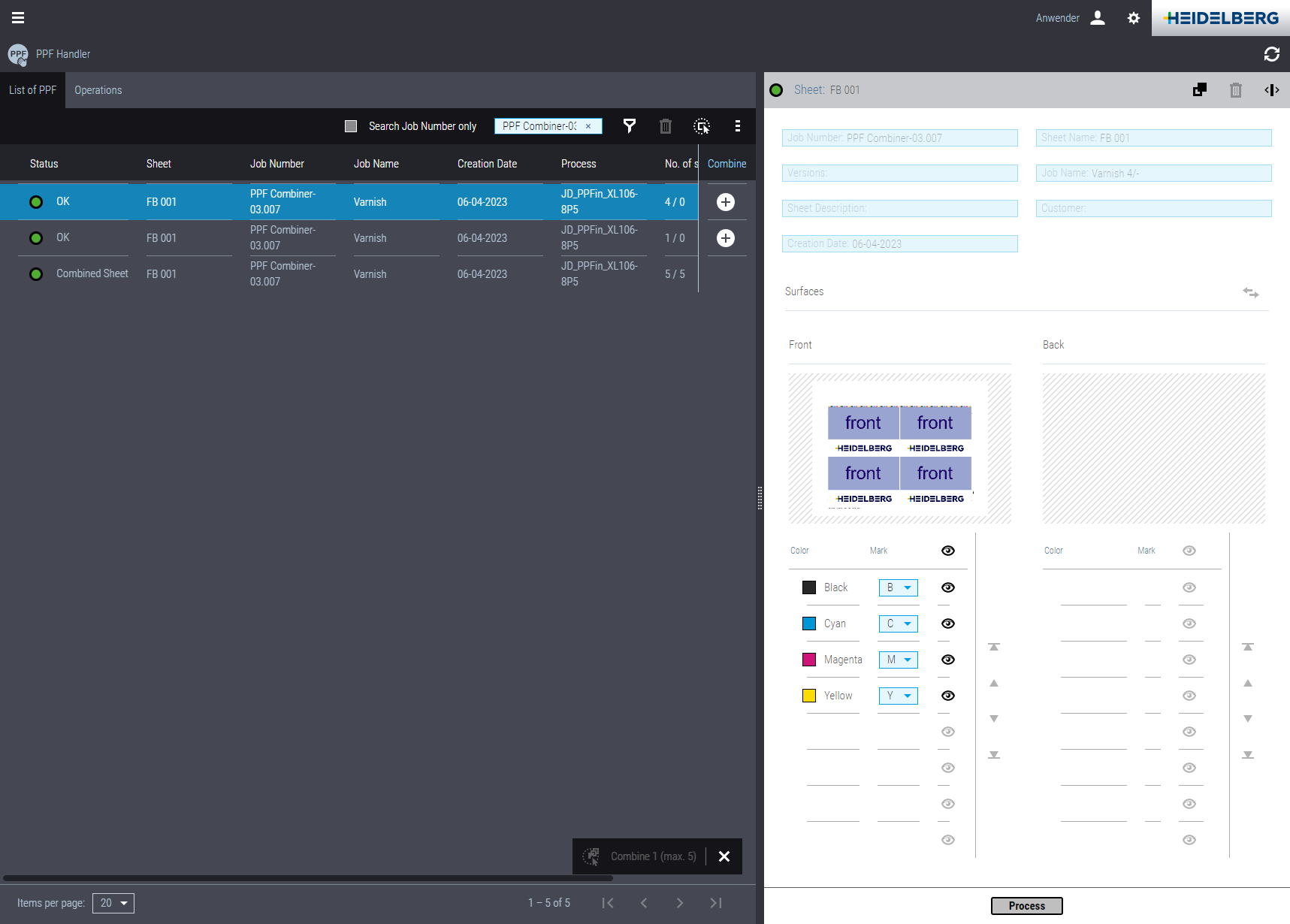Open the hamburger main menu

[18, 18]
